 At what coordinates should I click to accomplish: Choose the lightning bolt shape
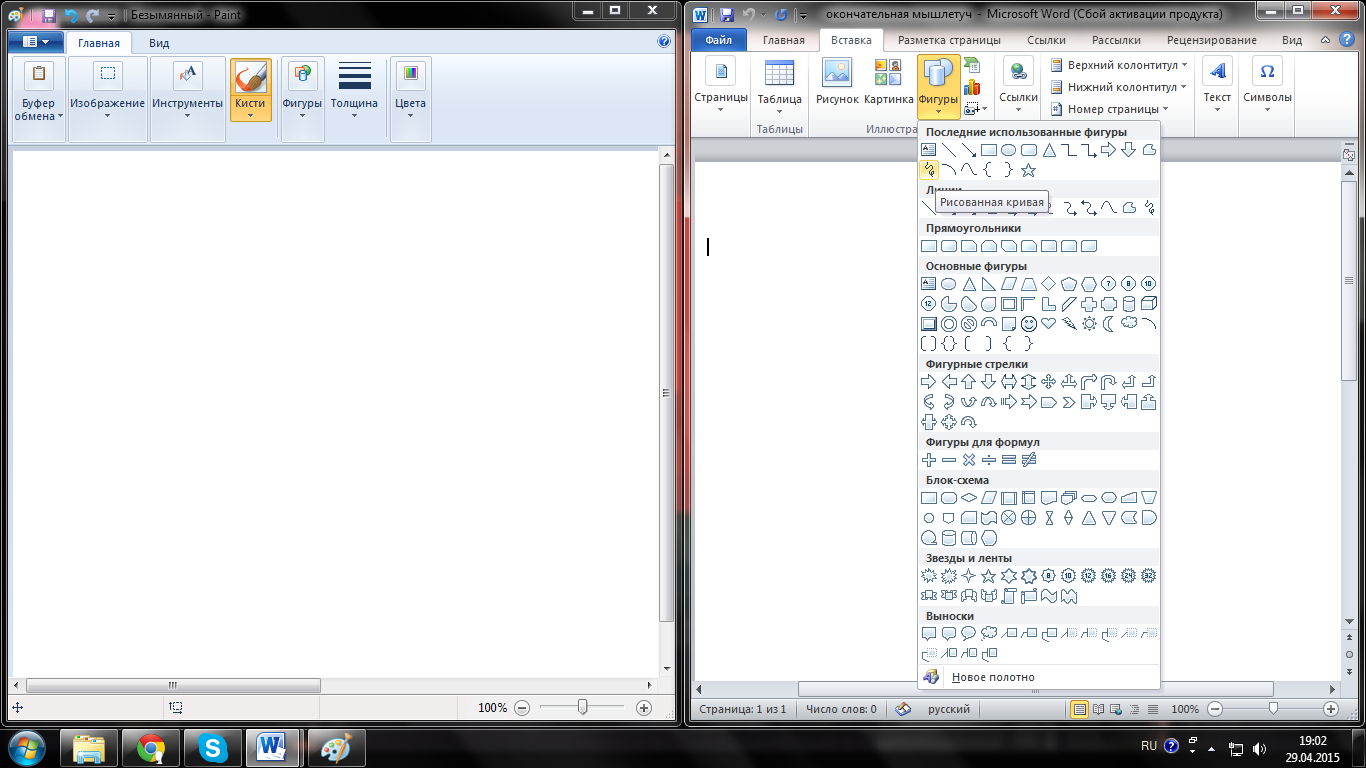tap(1069, 324)
